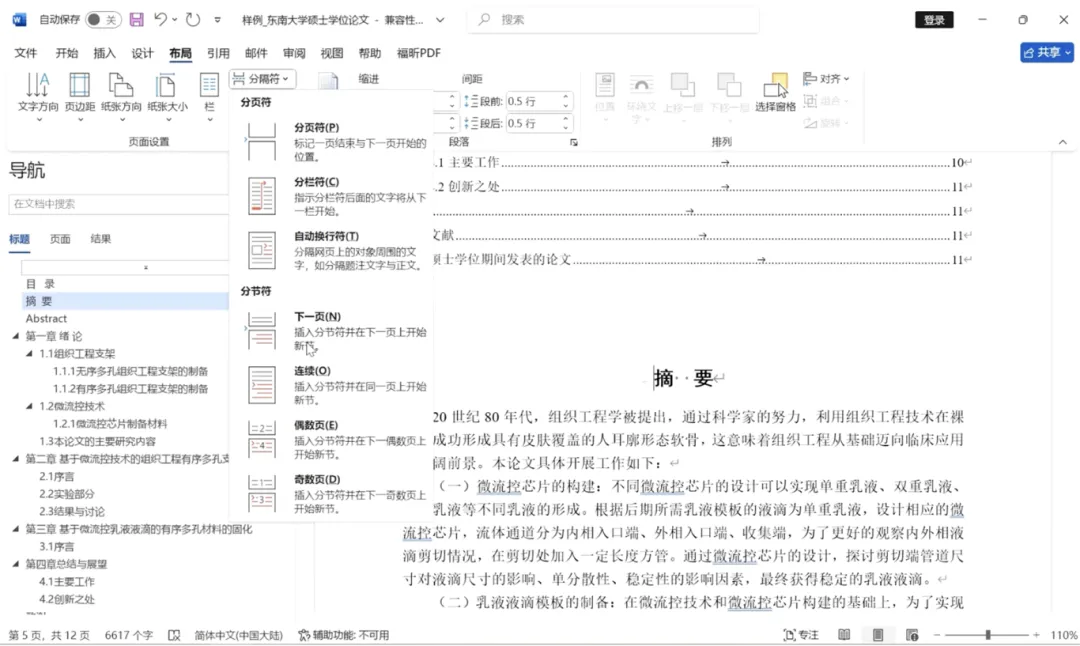Select the Abstract heading in navigation
Image resolution: width=1080 pixels, height=646 pixels.
tap(46, 319)
